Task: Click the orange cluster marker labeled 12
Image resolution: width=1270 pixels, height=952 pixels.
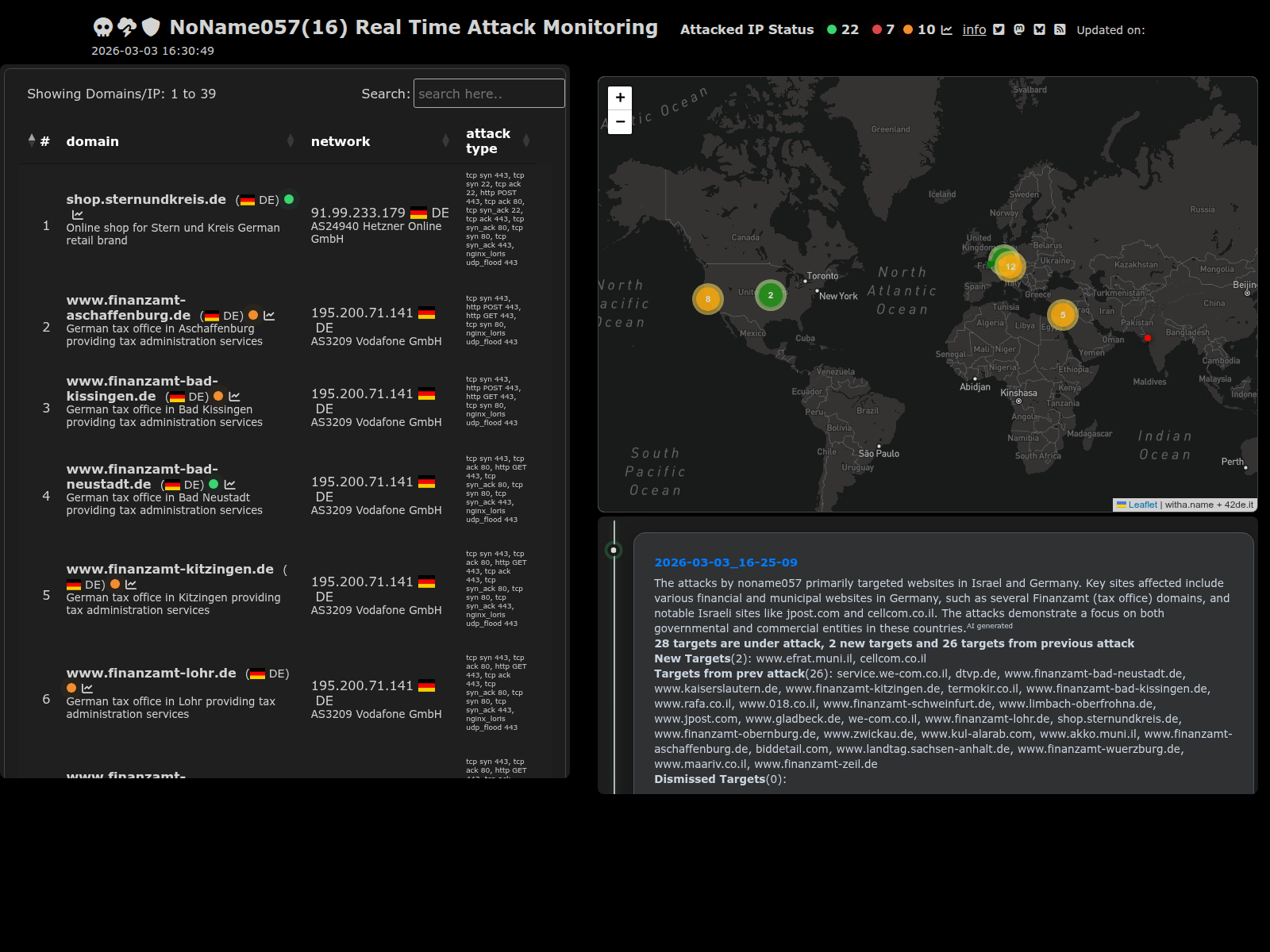Action: click(1010, 267)
